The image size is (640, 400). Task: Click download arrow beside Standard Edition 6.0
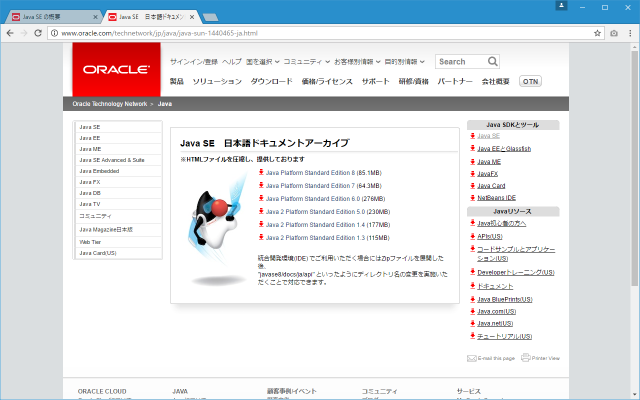[x=261, y=198]
